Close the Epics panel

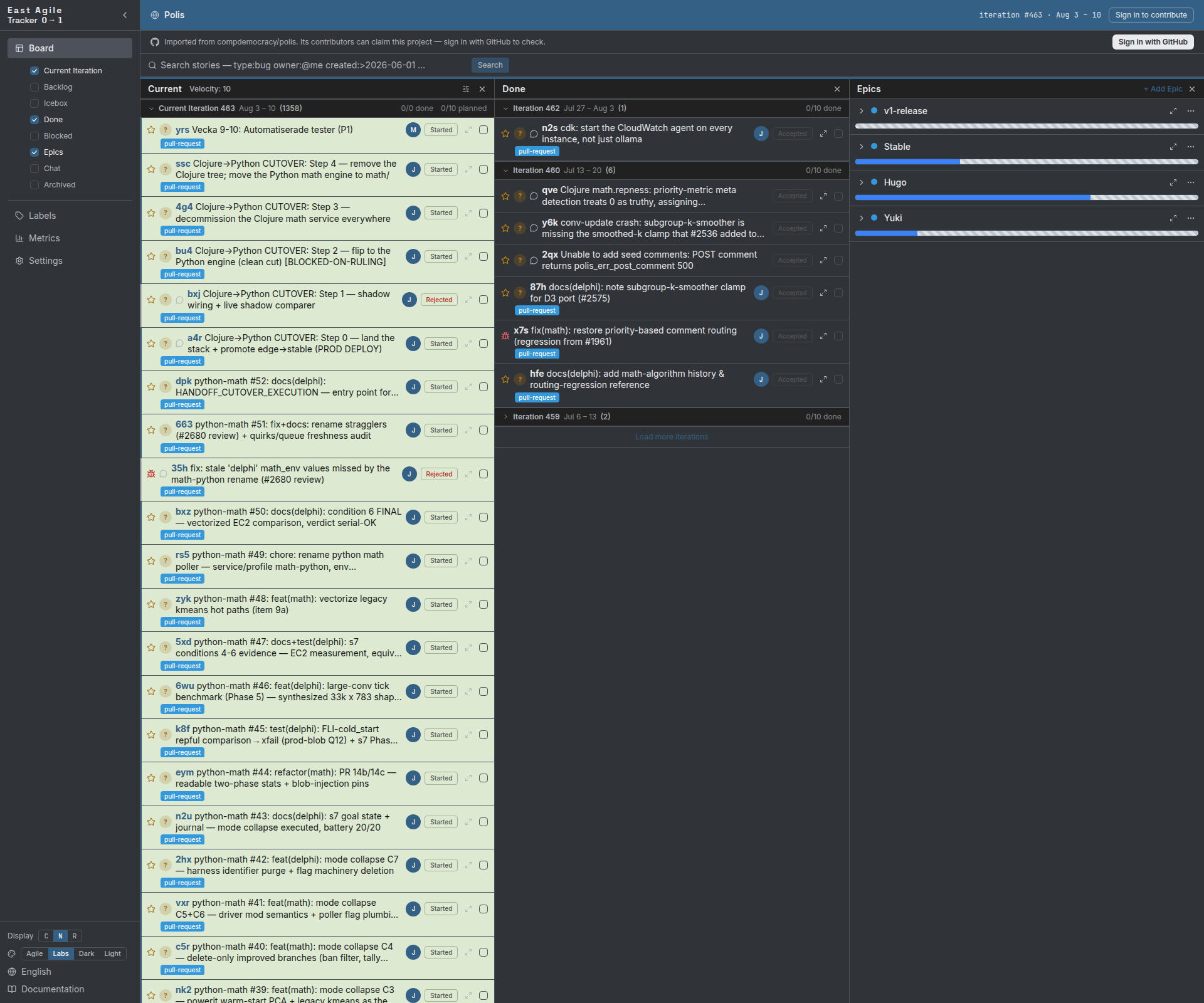[x=1192, y=89]
